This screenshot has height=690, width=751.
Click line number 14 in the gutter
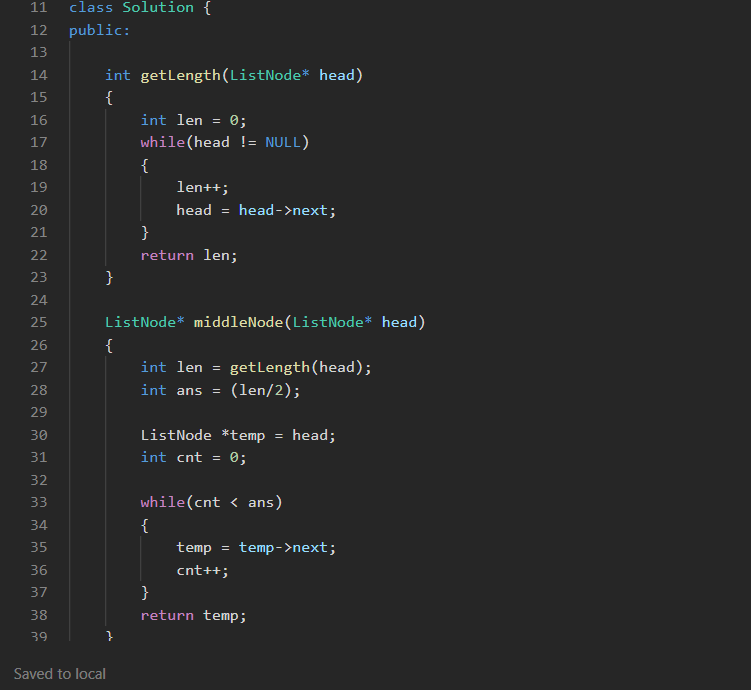pos(39,75)
